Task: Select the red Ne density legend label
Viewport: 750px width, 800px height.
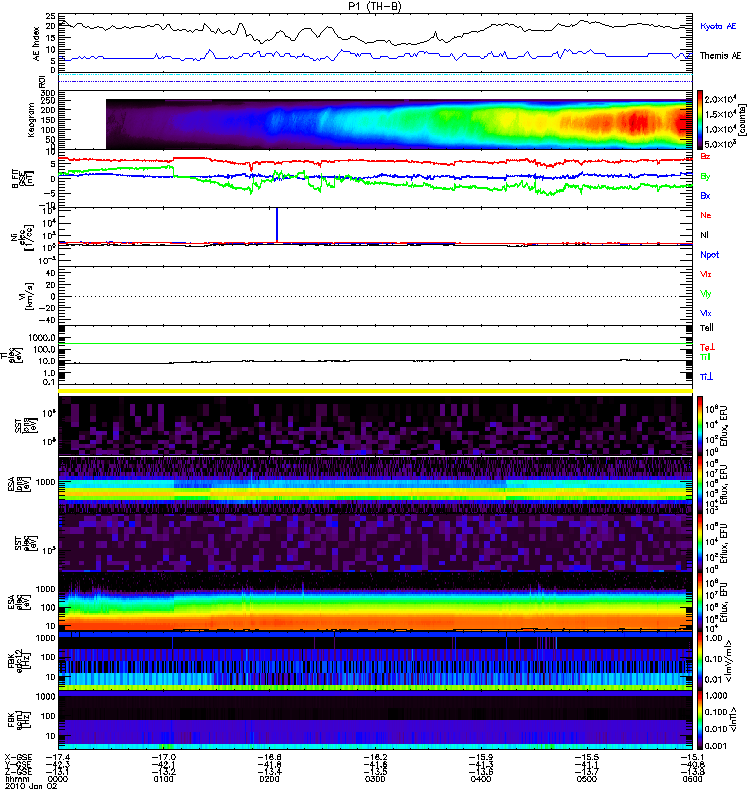Action: tap(705, 215)
